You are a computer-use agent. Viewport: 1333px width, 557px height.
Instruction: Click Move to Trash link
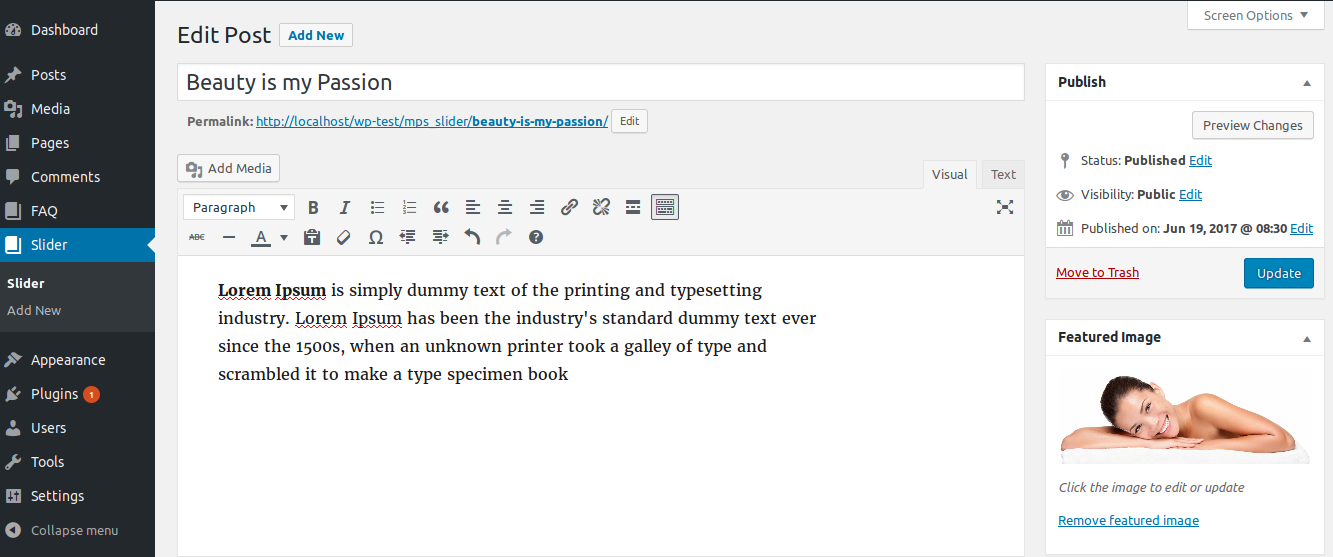tap(1097, 273)
